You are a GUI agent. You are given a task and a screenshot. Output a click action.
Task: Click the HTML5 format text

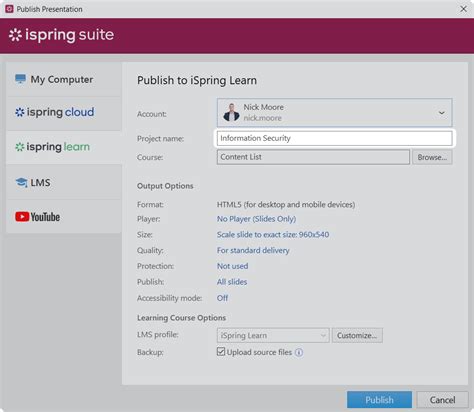coord(286,204)
